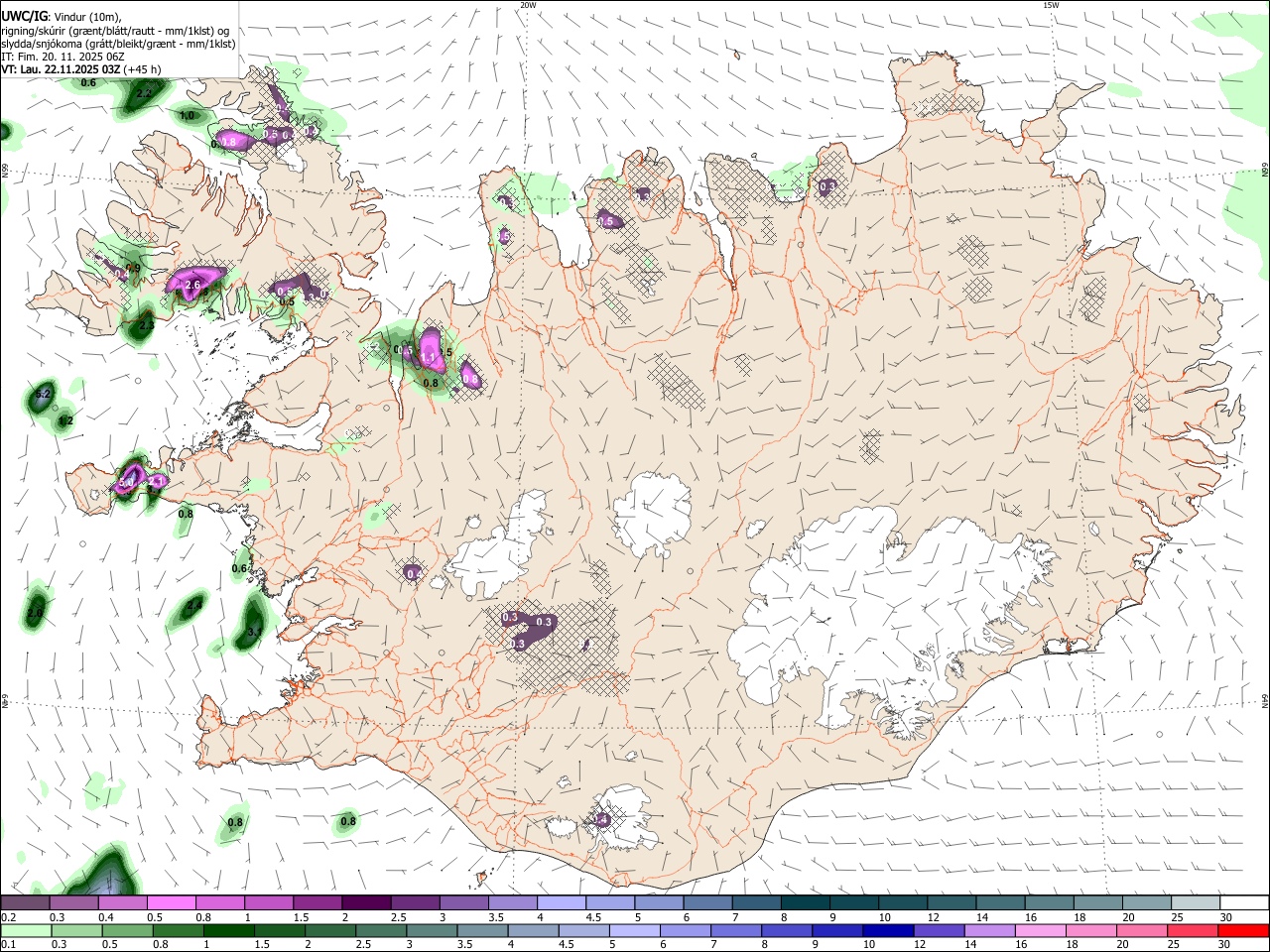Click the '0.9' precipitation value on map

133,269
